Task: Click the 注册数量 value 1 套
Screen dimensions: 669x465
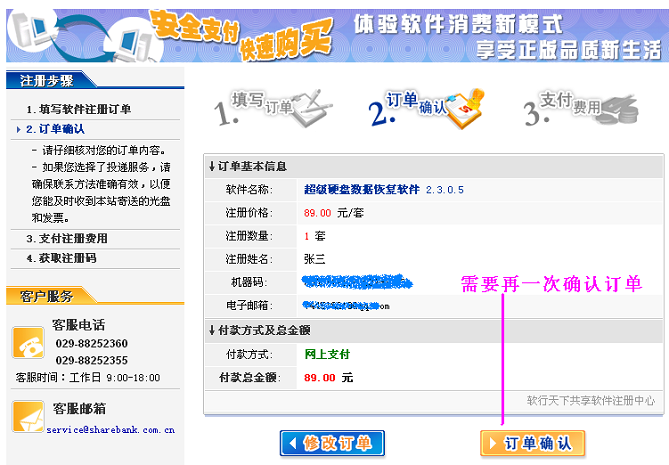Action: 315,236
